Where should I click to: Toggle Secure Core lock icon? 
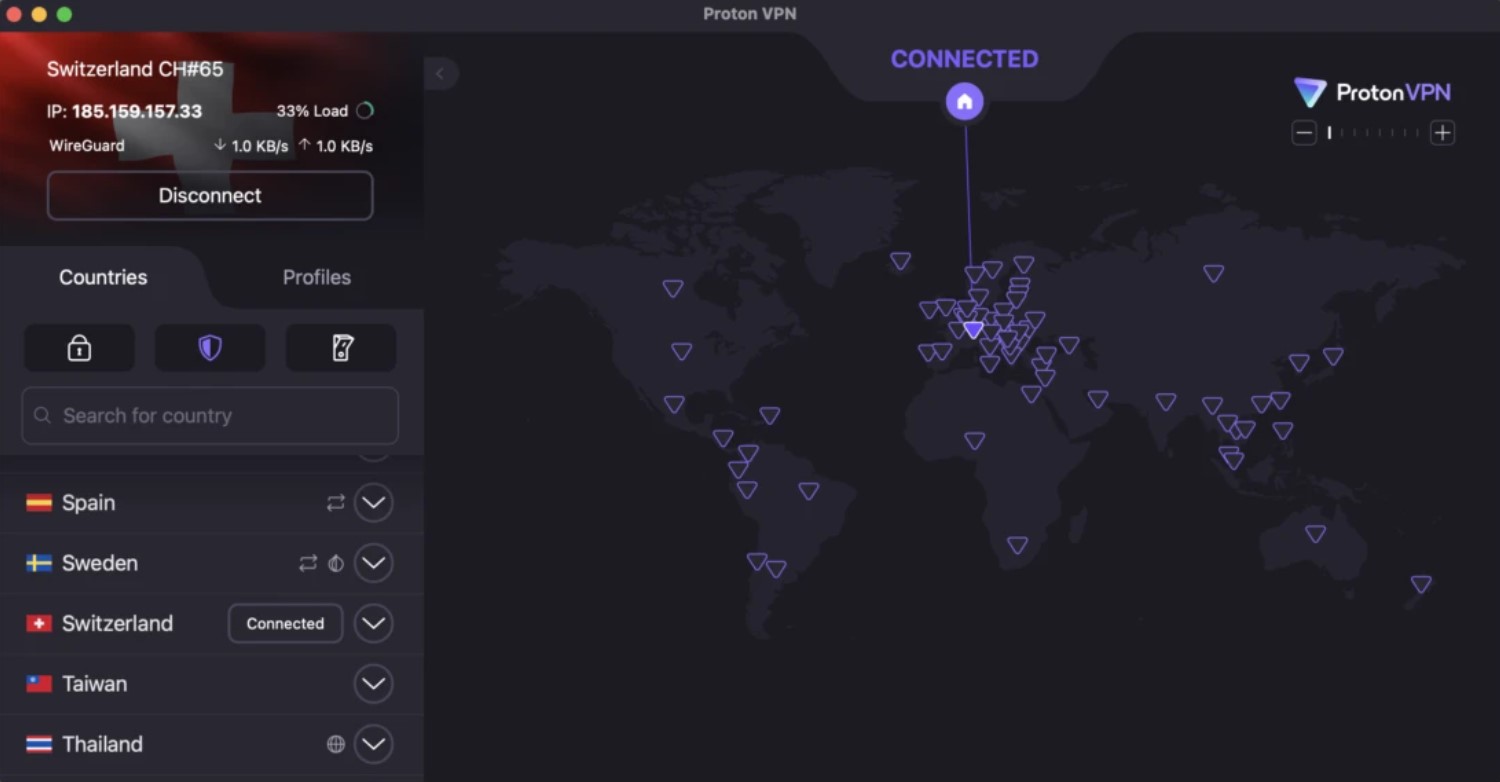[79, 347]
